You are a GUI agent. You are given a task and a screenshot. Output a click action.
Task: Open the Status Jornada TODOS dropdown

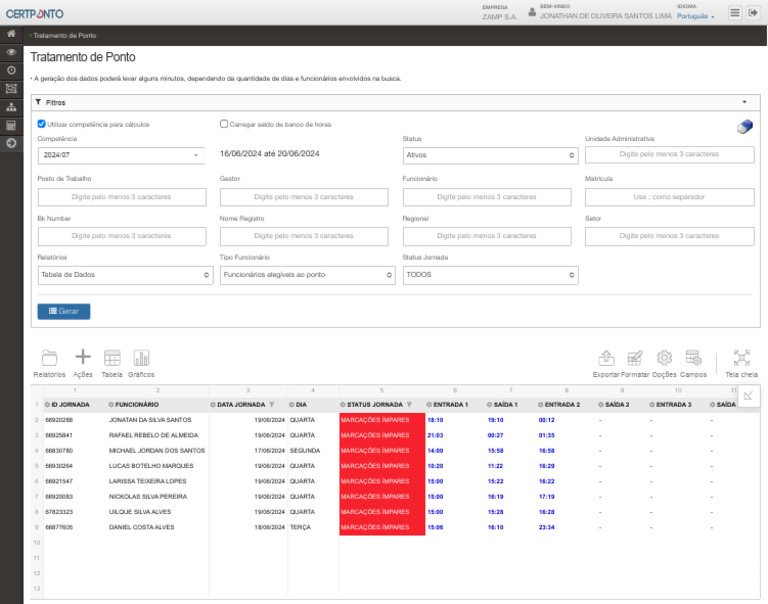pos(490,275)
